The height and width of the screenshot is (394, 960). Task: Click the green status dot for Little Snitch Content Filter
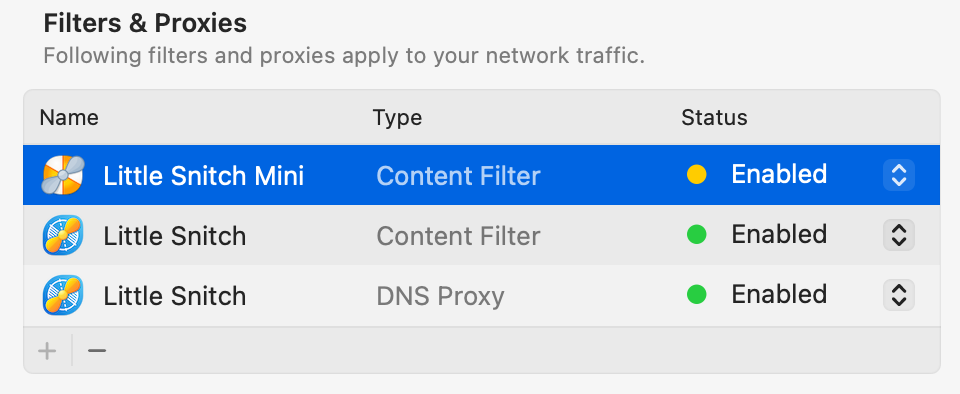pos(696,234)
